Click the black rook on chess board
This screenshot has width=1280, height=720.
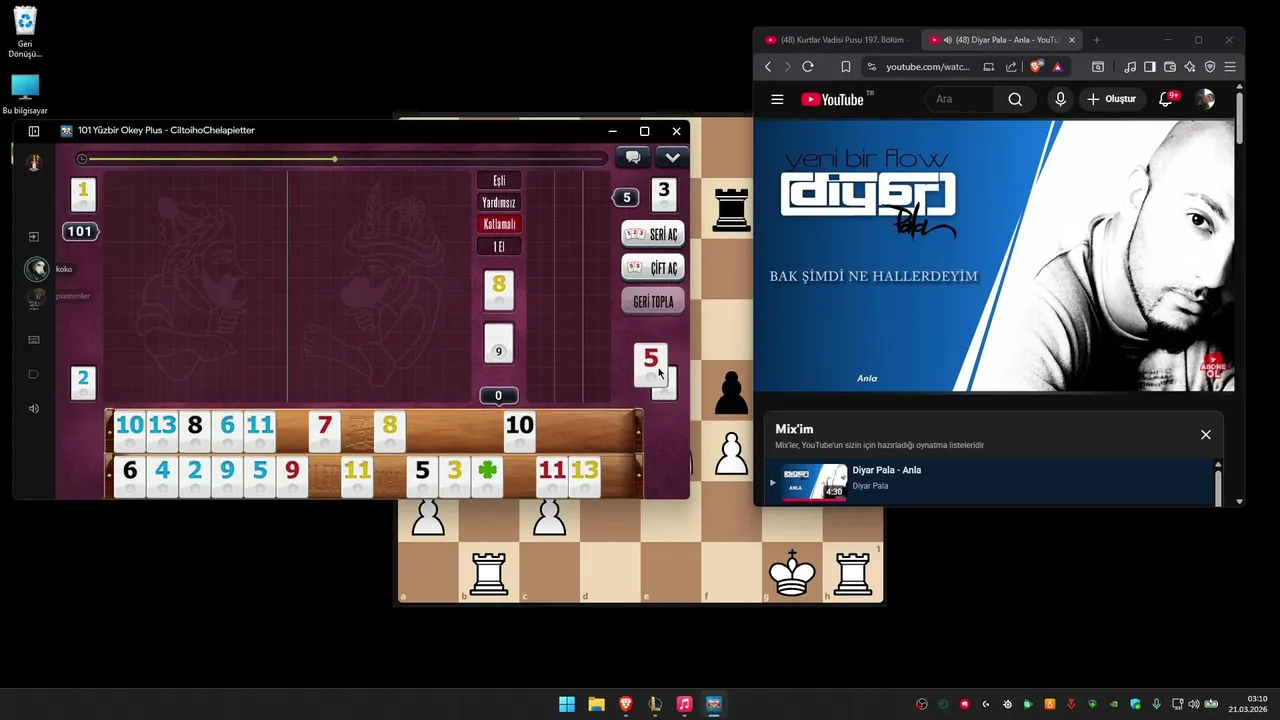click(731, 209)
